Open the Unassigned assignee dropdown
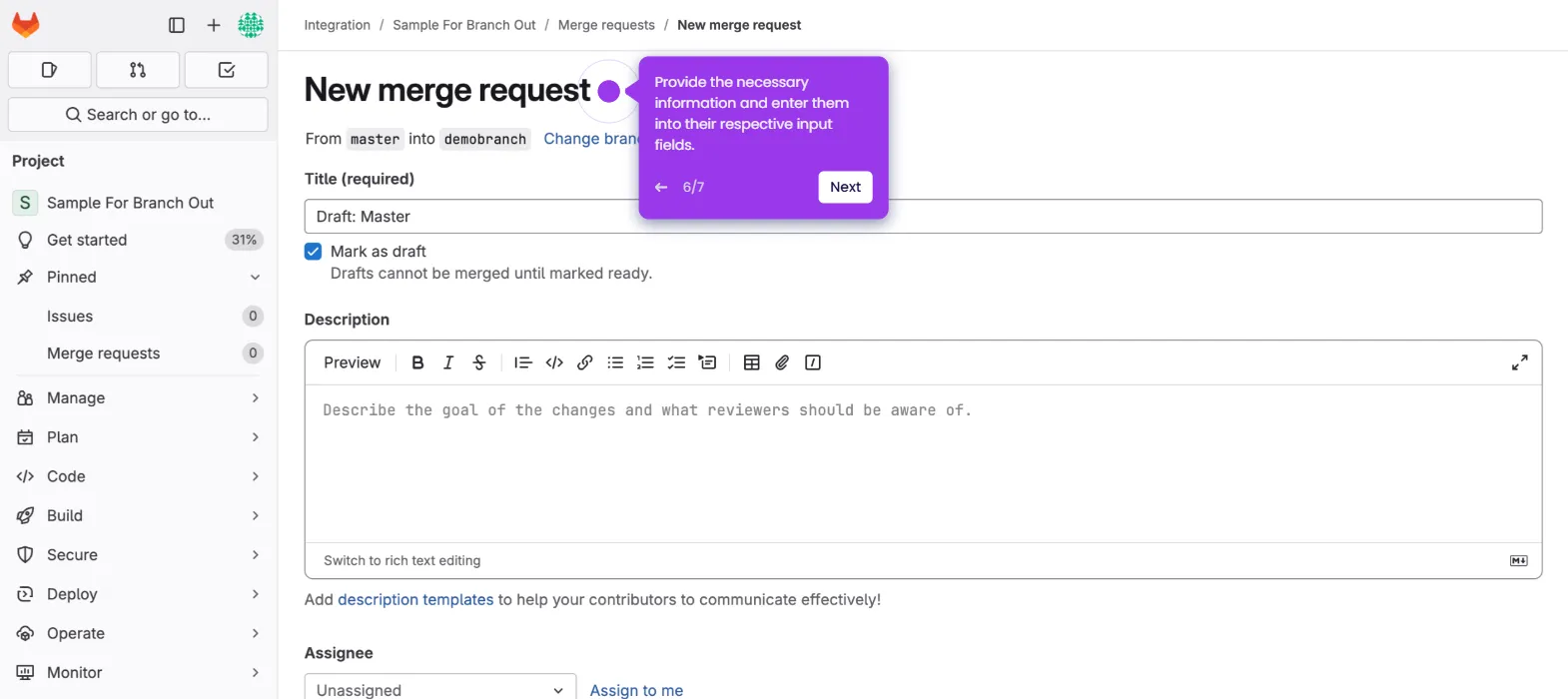The image size is (1568, 699). [x=440, y=689]
